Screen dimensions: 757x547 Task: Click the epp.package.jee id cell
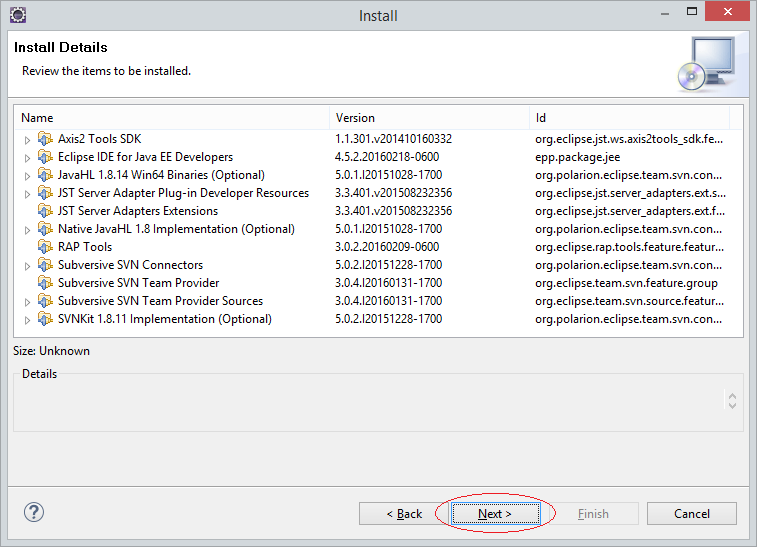point(577,157)
